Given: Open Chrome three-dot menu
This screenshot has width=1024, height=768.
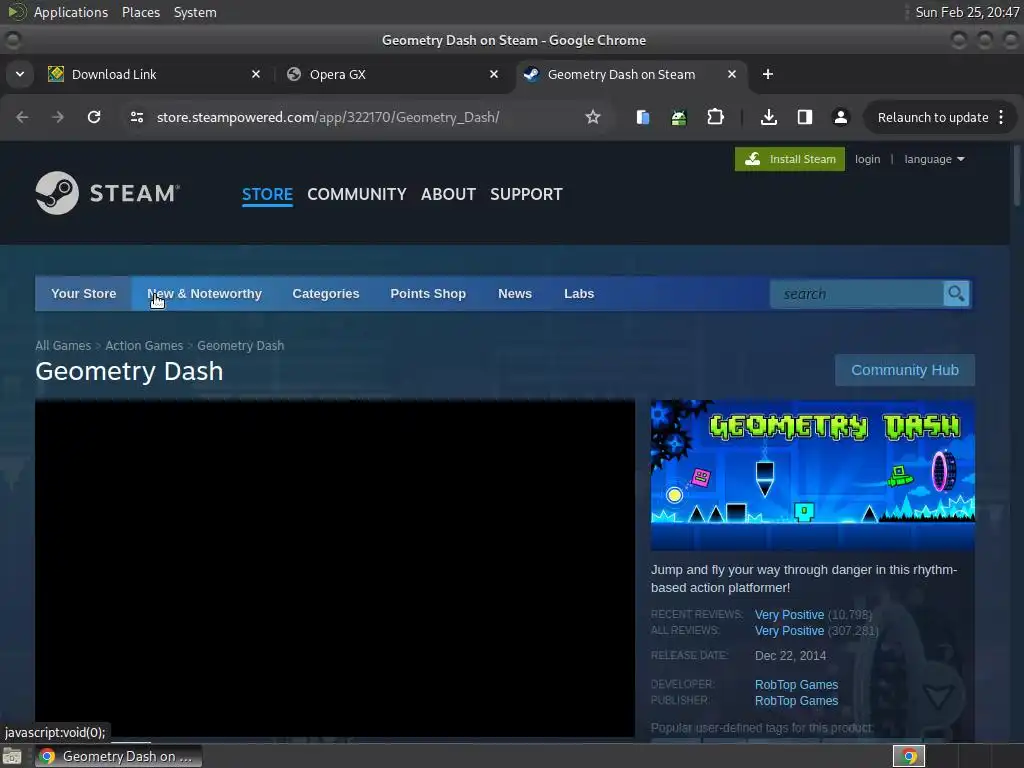Looking at the screenshot, I should tap(1001, 117).
